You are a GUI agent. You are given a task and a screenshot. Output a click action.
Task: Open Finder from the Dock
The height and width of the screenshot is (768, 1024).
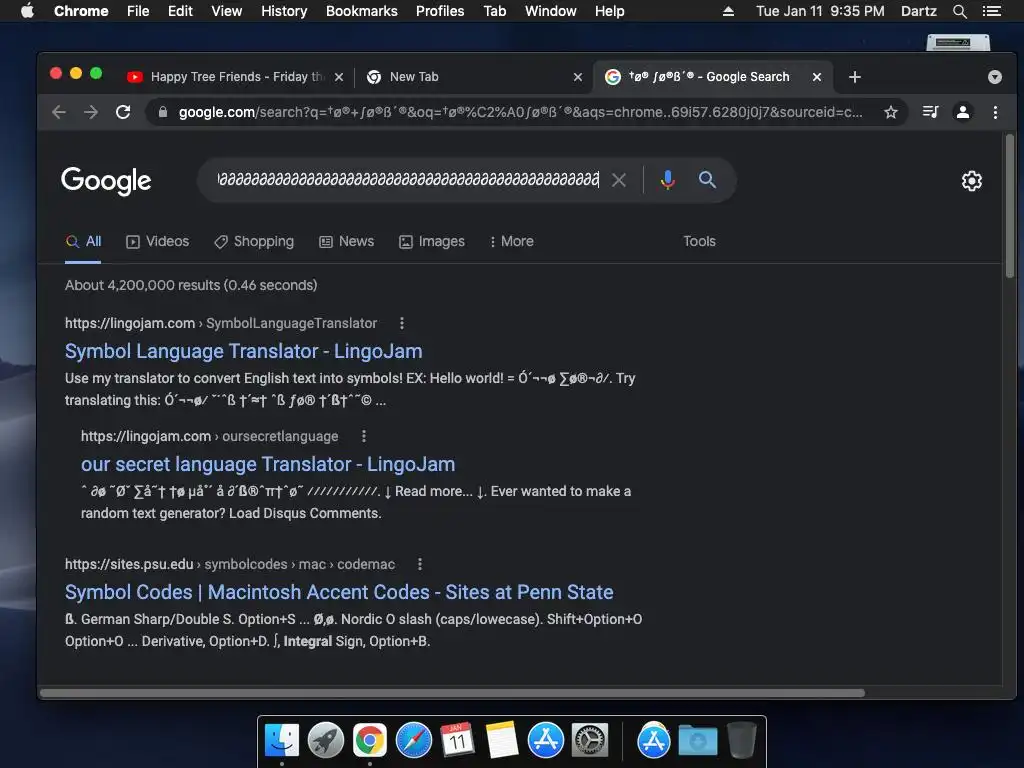click(282, 741)
